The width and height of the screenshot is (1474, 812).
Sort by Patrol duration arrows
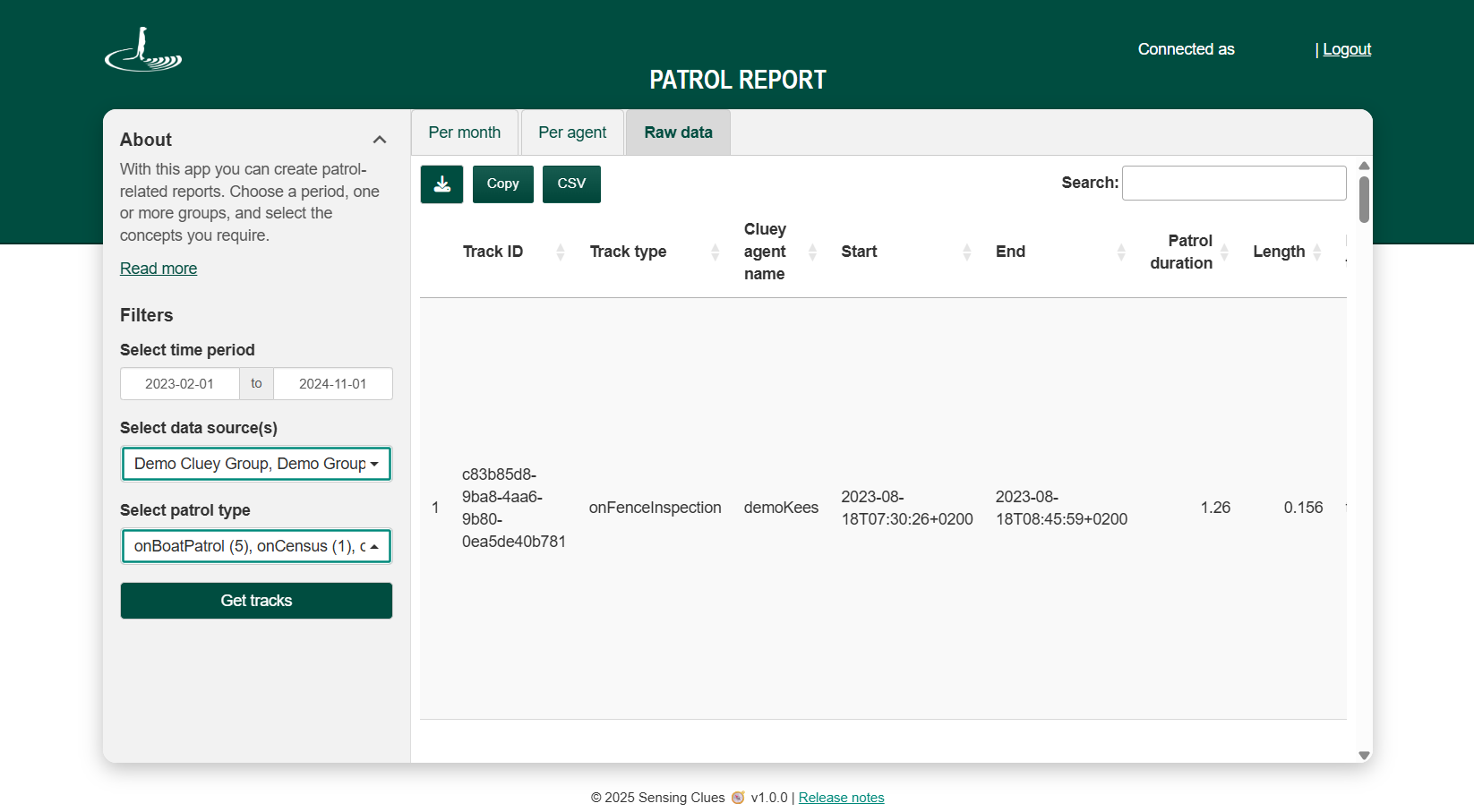pyautogui.click(x=1224, y=252)
